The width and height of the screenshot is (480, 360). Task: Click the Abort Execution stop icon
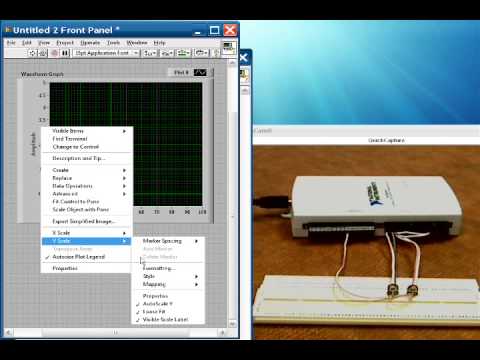[54, 53]
